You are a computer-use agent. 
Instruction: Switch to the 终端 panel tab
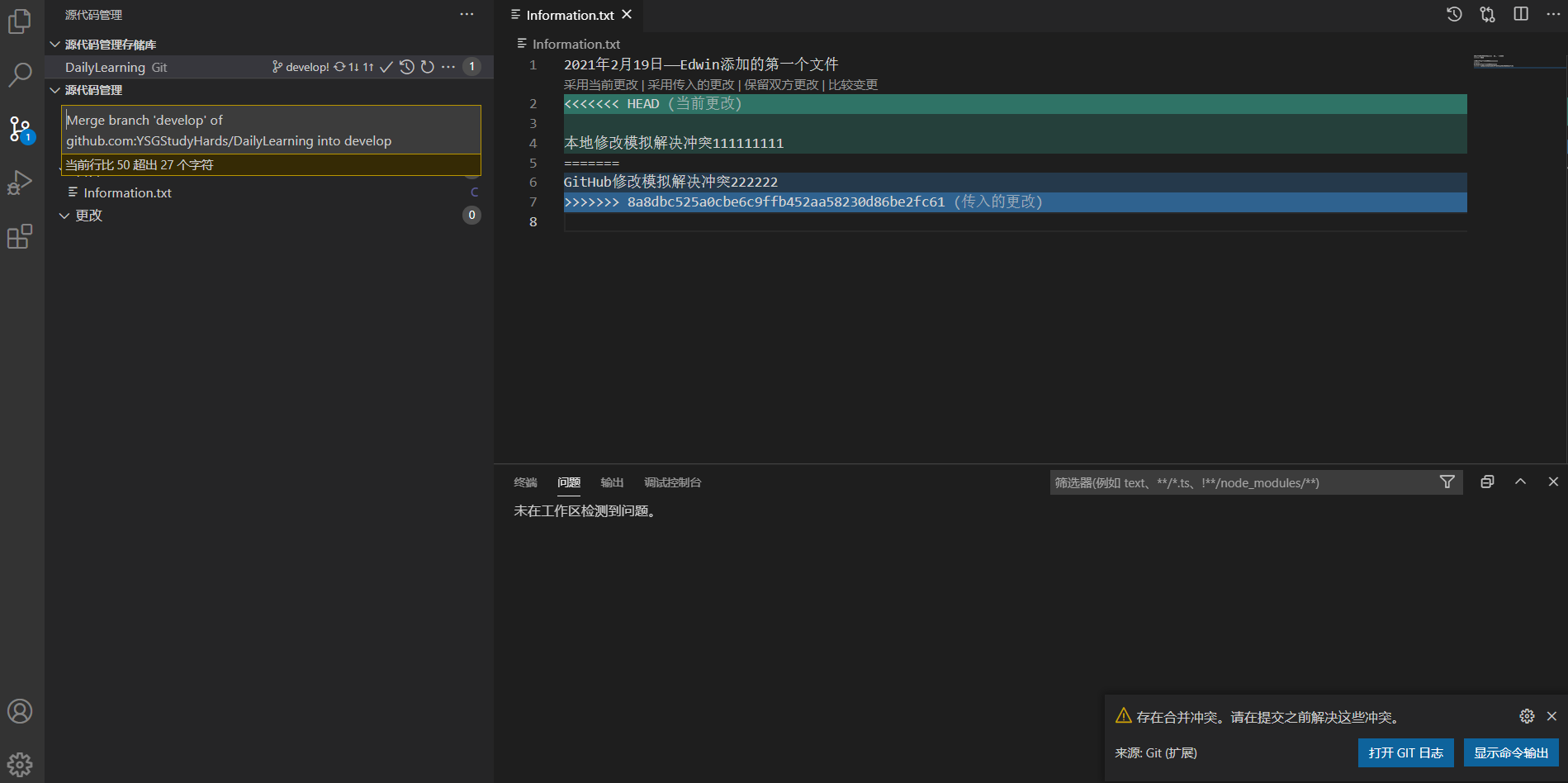[525, 482]
